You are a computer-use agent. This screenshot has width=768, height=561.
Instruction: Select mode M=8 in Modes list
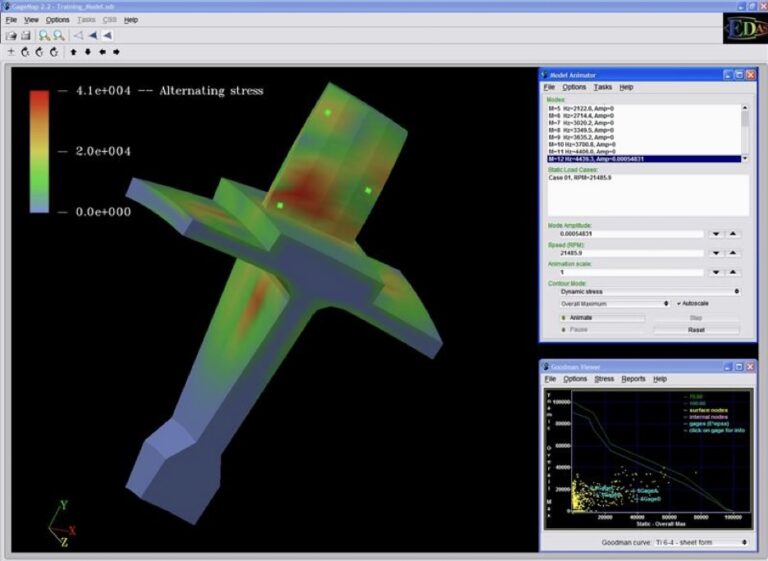pos(644,130)
